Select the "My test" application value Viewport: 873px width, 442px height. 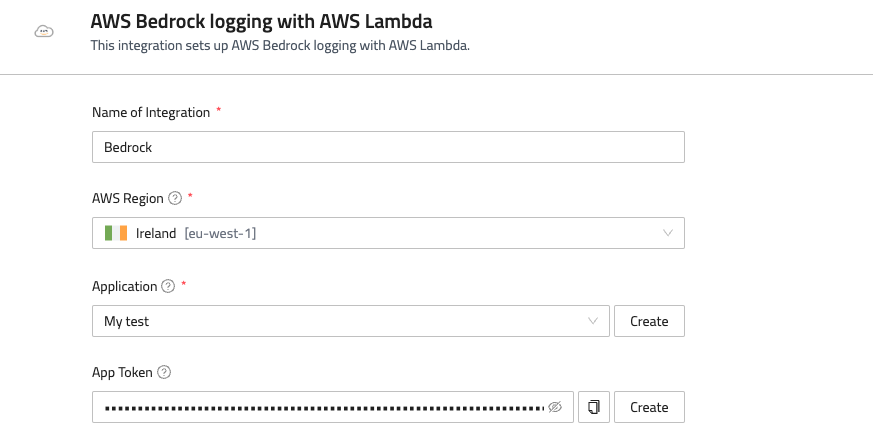(126, 321)
